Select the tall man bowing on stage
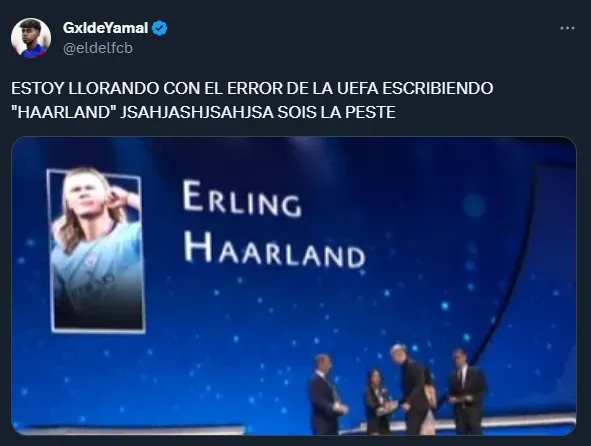Image resolution: width=591 pixels, height=446 pixels. point(410,389)
